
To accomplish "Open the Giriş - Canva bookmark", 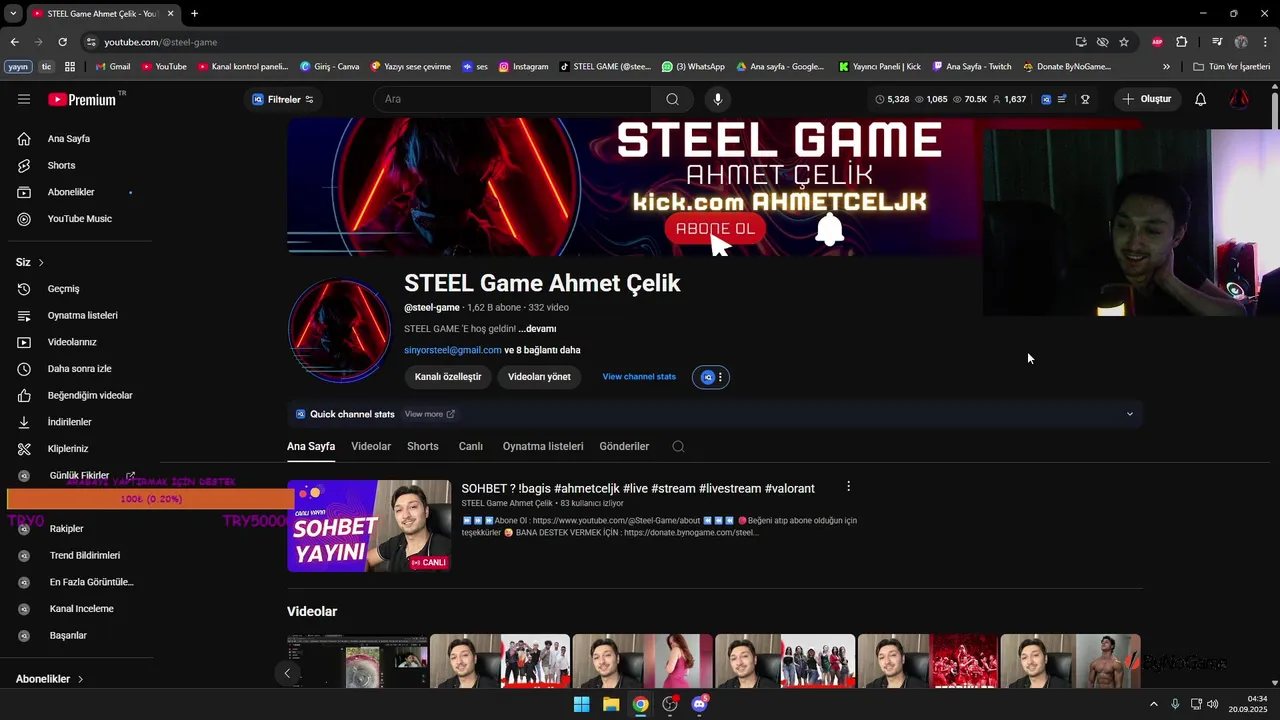I will coord(329,66).
